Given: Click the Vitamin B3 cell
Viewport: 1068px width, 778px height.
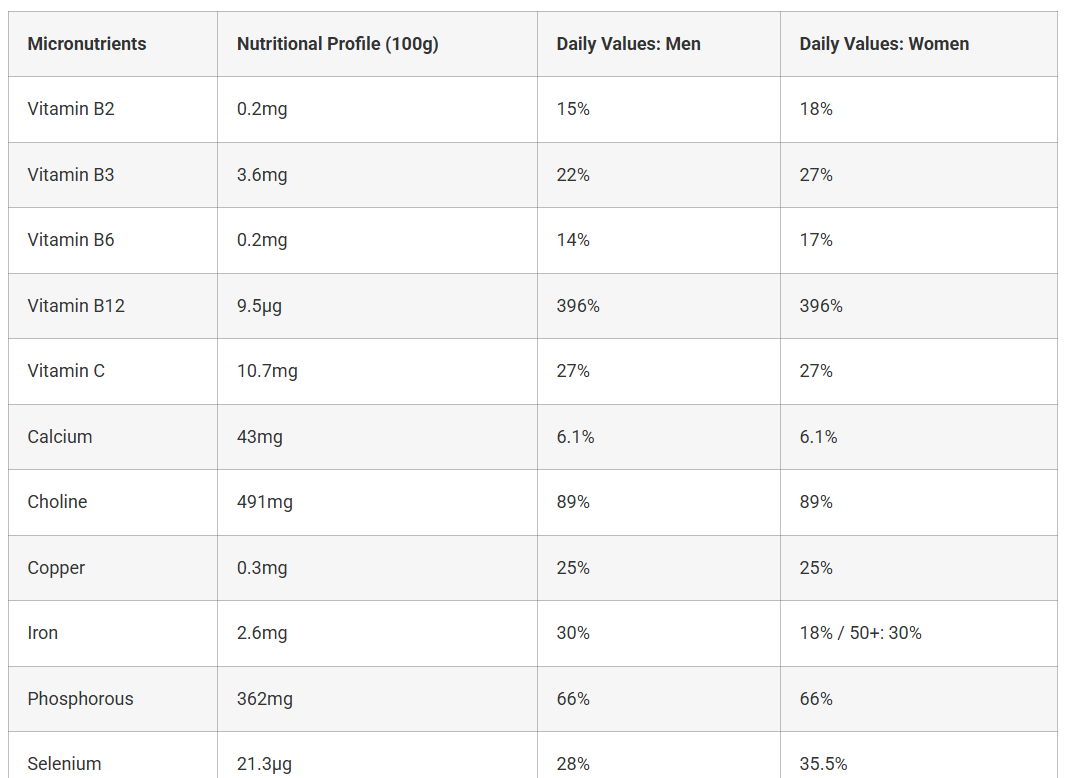Looking at the screenshot, I should (71, 175).
